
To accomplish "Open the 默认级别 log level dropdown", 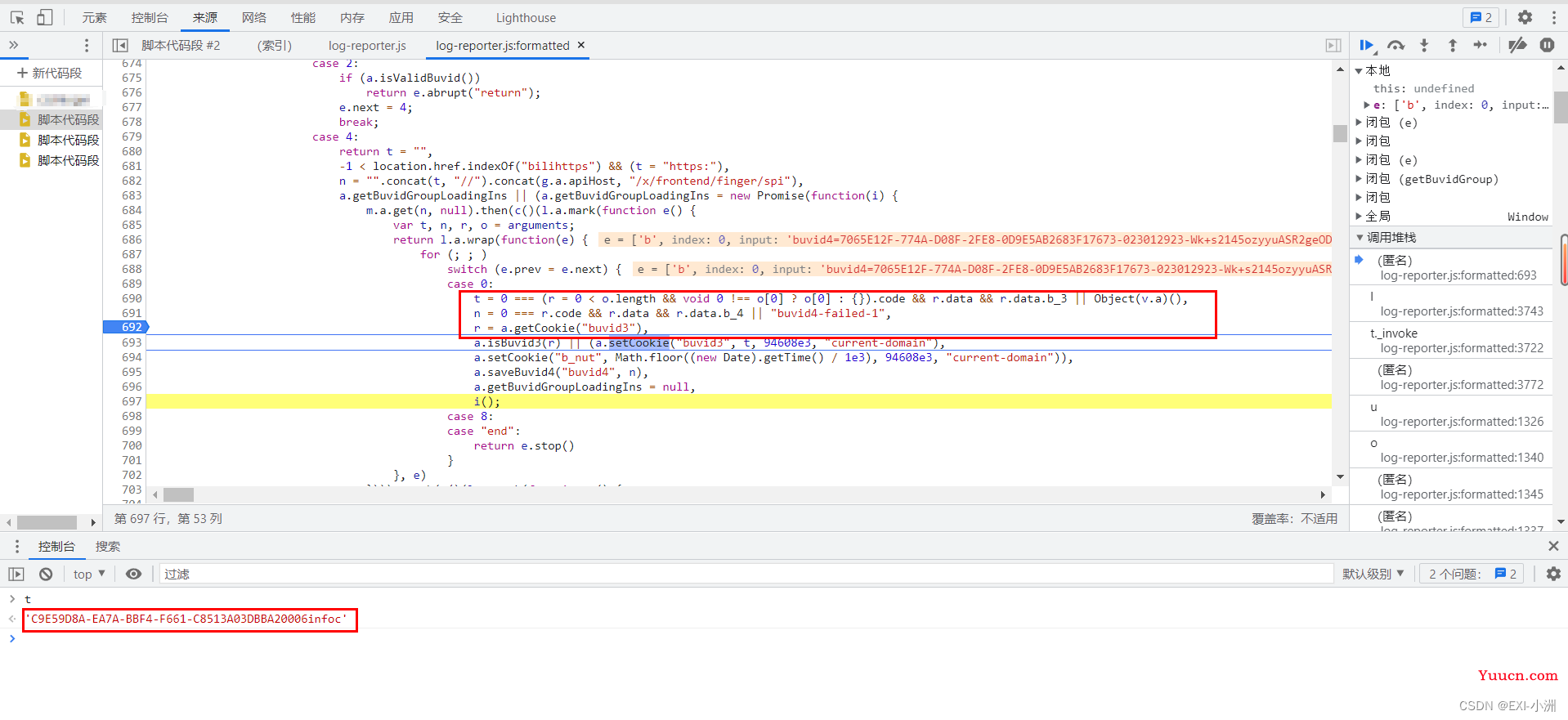I will tap(1373, 574).
